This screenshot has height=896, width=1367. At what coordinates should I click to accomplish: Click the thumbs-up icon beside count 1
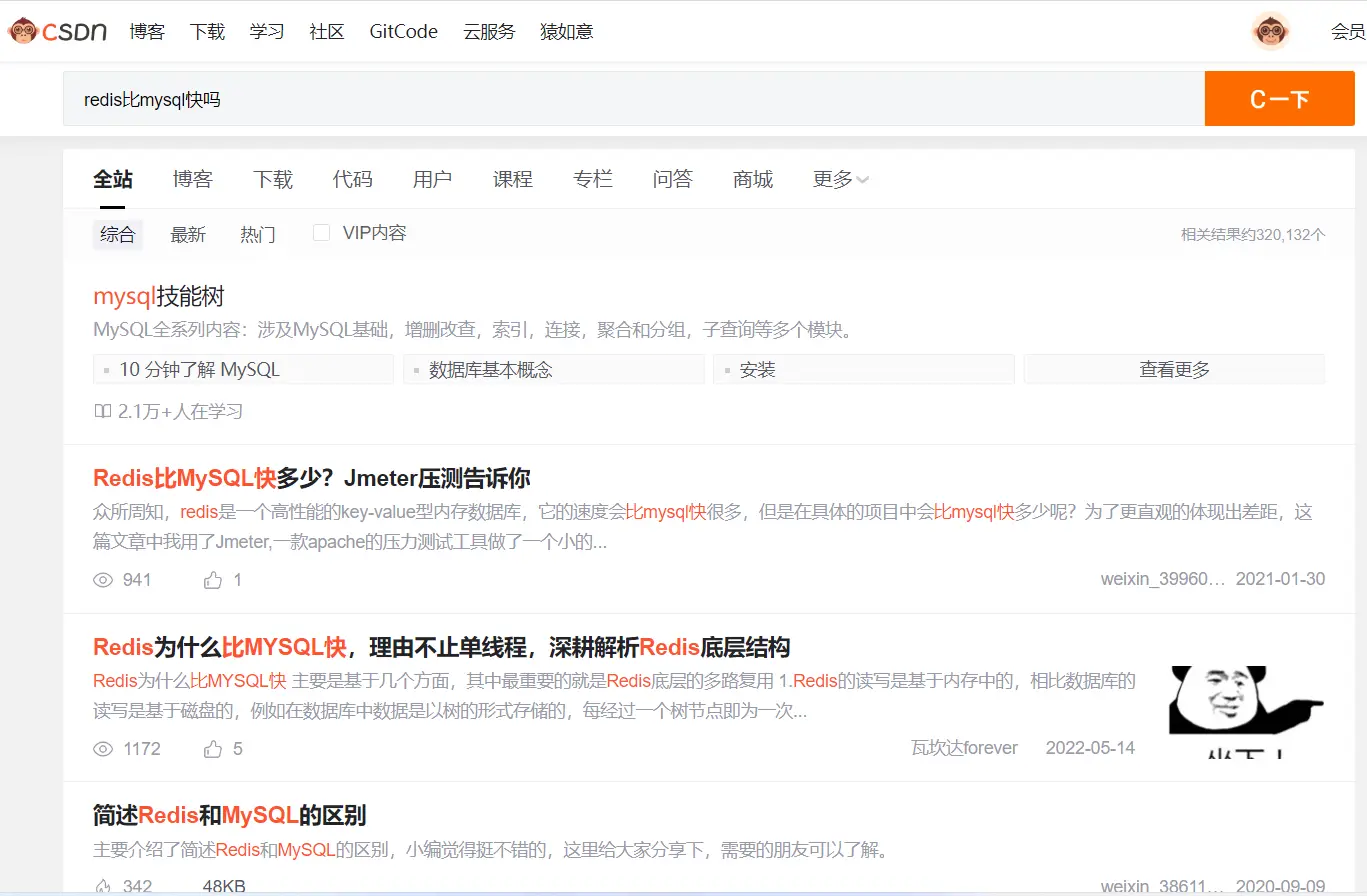[x=213, y=580]
